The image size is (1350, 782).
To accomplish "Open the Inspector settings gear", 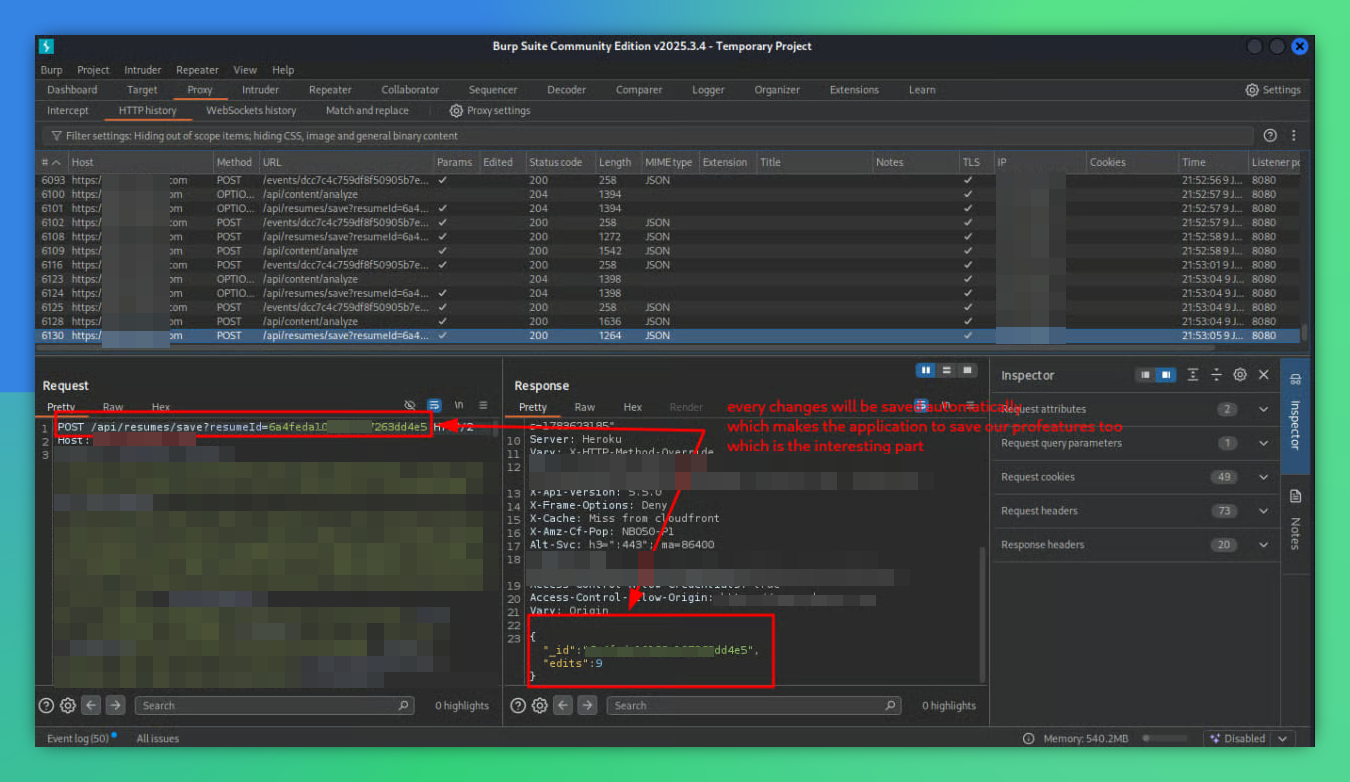I will (x=1240, y=375).
